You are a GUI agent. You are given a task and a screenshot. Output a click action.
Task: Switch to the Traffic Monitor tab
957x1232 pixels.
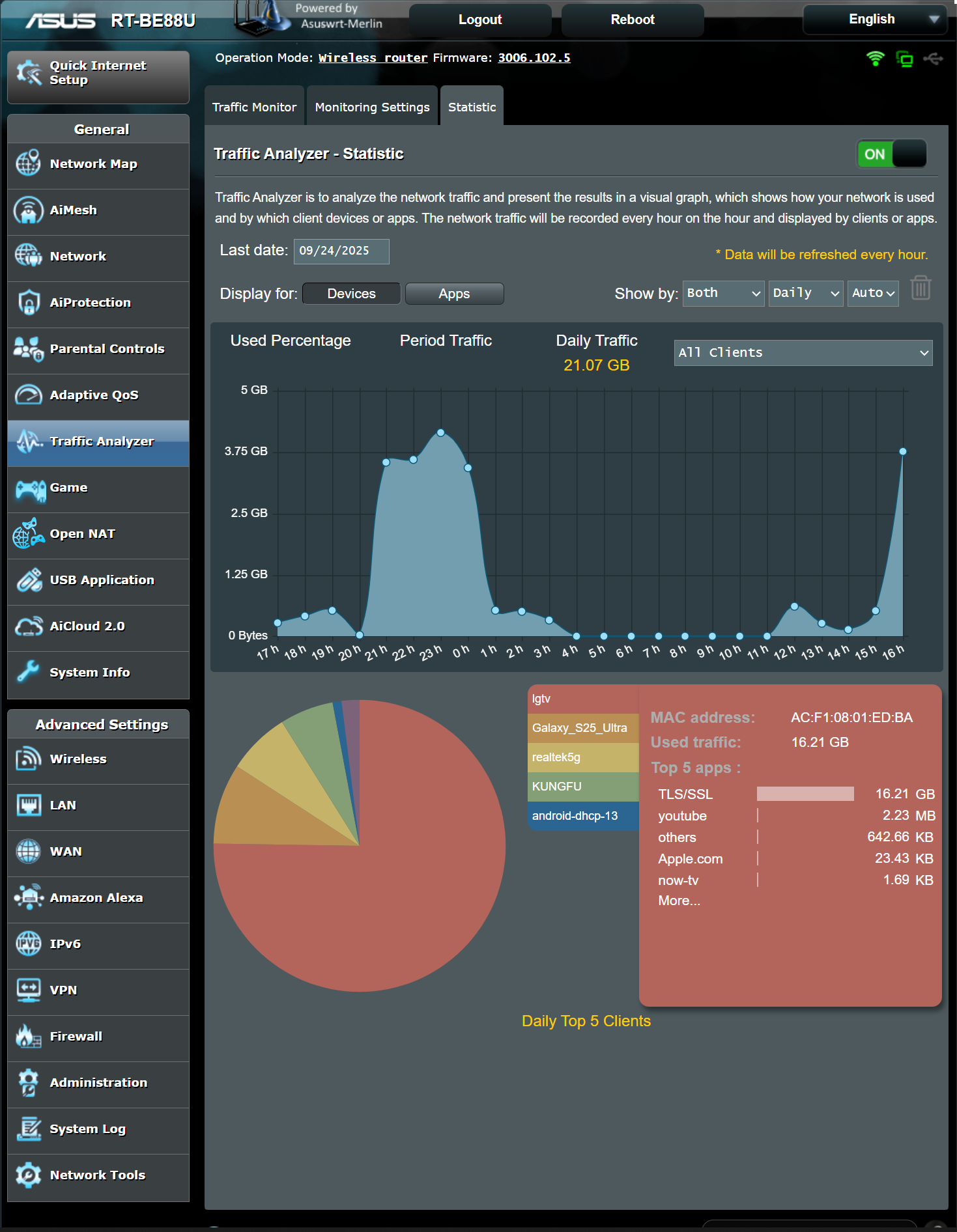point(254,107)
